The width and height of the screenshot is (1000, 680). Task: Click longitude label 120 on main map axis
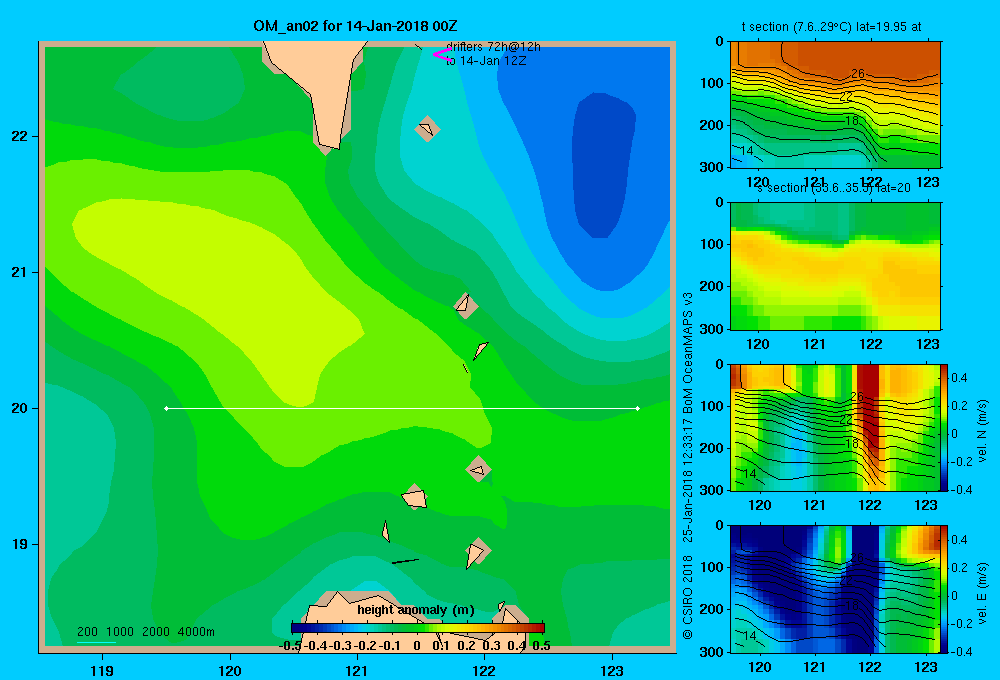coord(230,670)
